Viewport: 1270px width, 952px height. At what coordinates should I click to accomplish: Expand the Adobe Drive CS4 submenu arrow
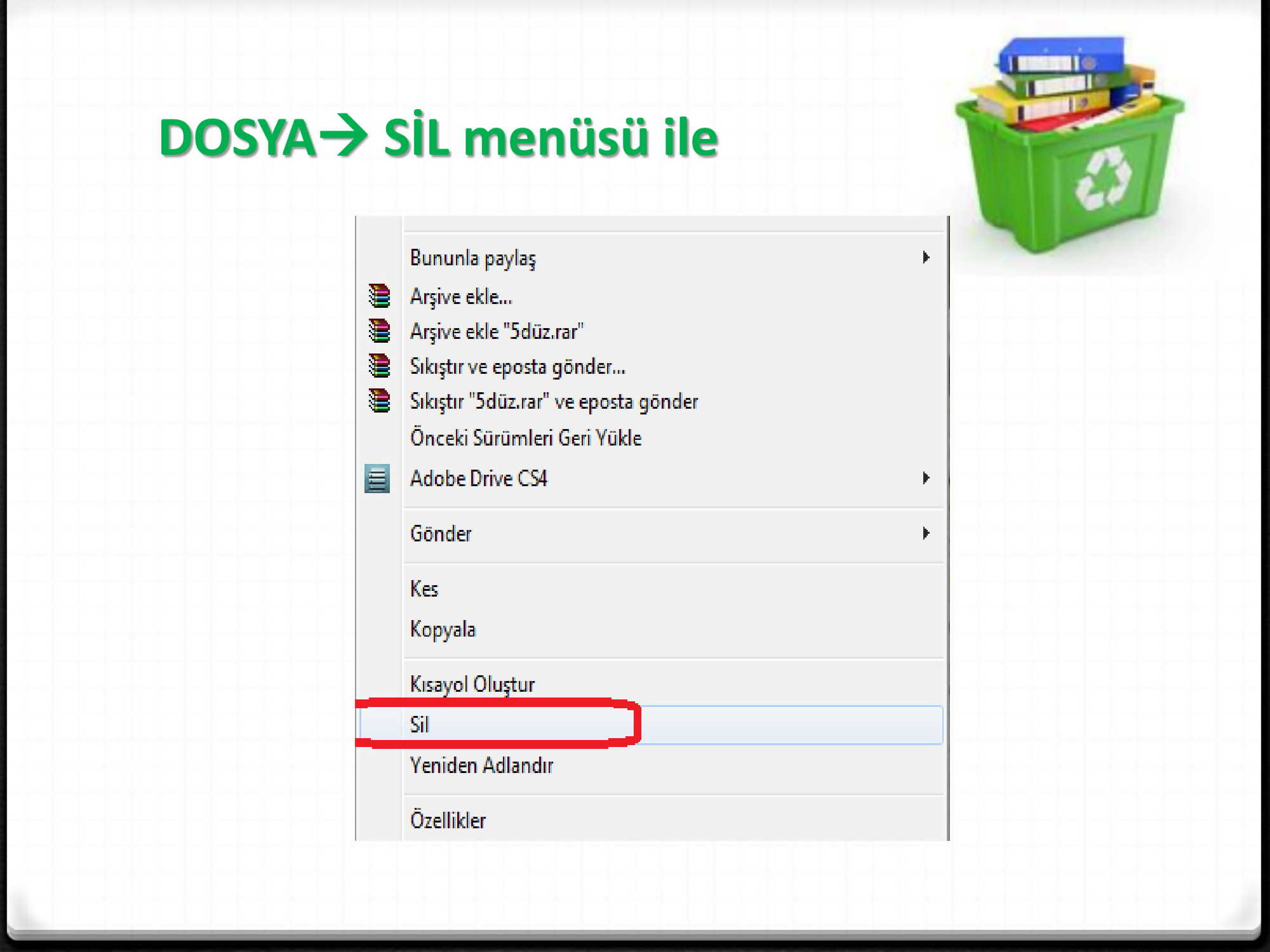(926, 479)
